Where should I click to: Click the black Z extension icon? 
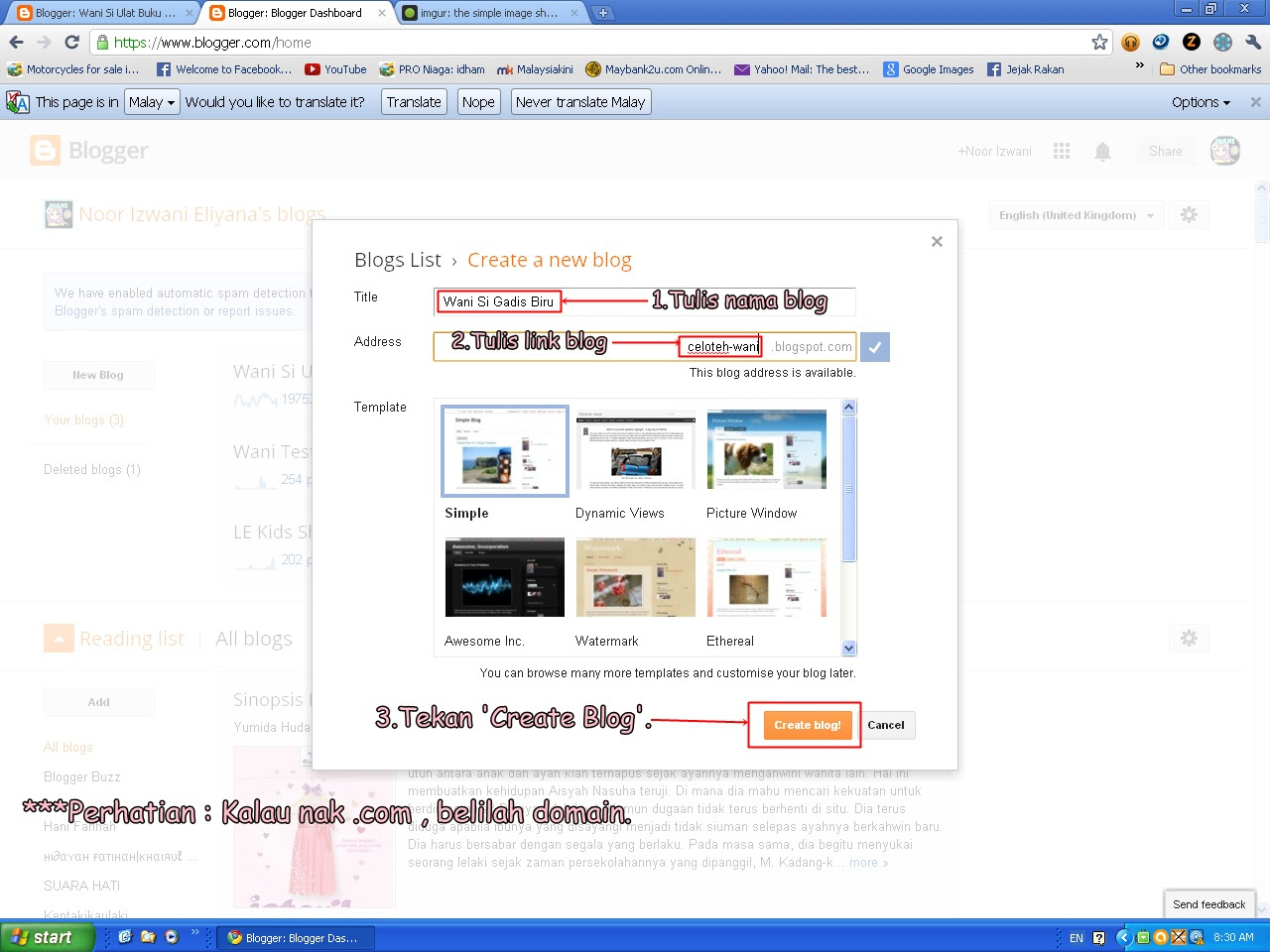click(x=1192, y=42)
